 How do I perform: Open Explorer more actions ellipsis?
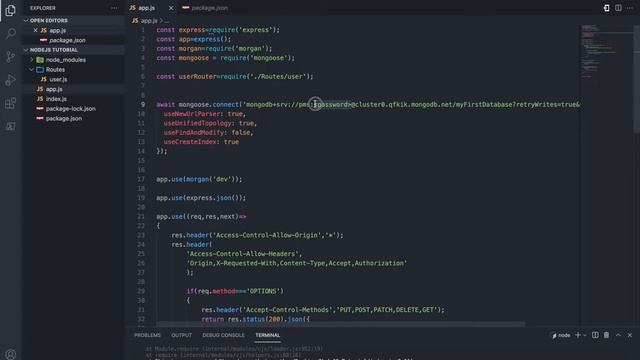(114, 8)
